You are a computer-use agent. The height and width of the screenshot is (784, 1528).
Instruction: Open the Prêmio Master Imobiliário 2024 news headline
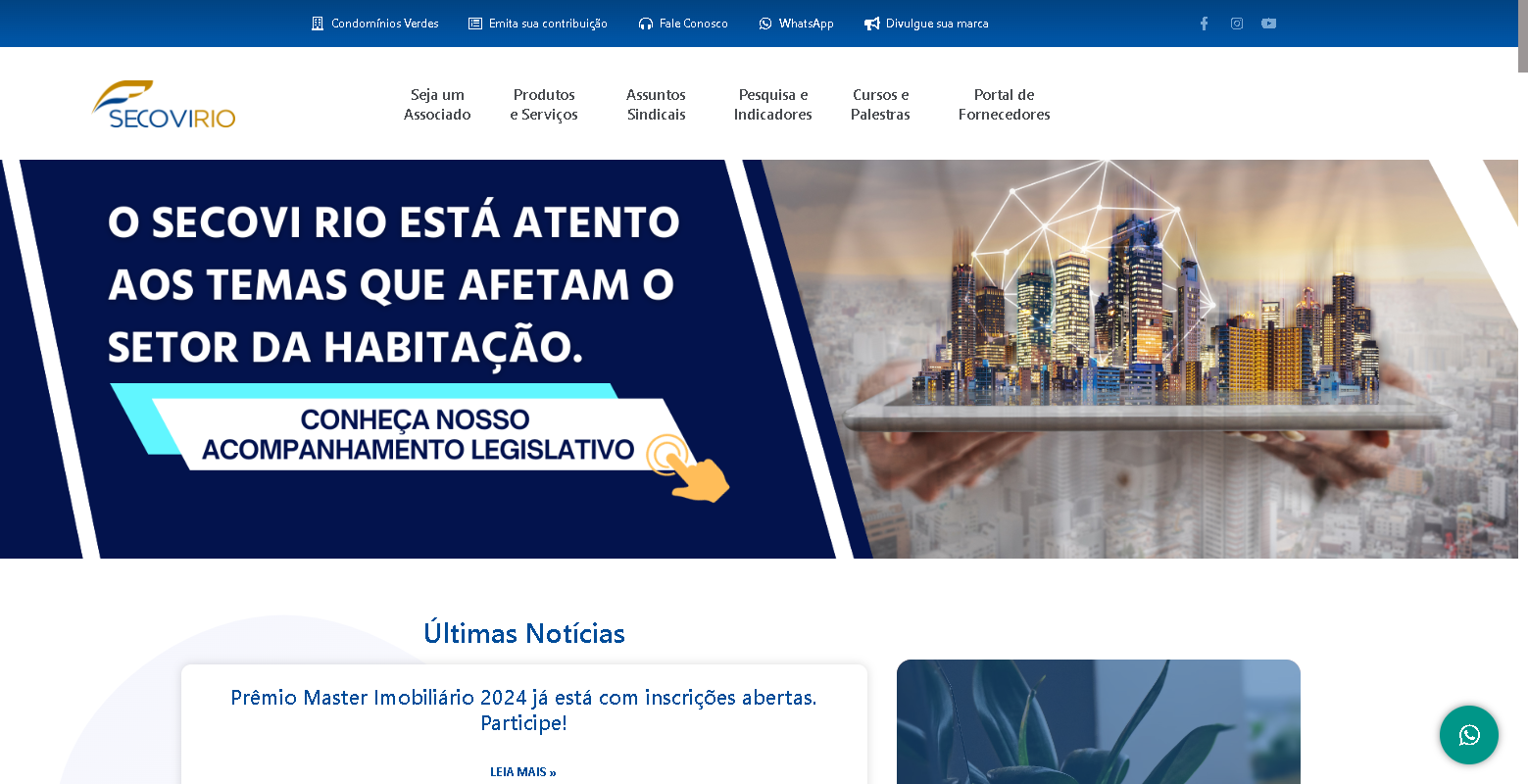coord(523,710)
